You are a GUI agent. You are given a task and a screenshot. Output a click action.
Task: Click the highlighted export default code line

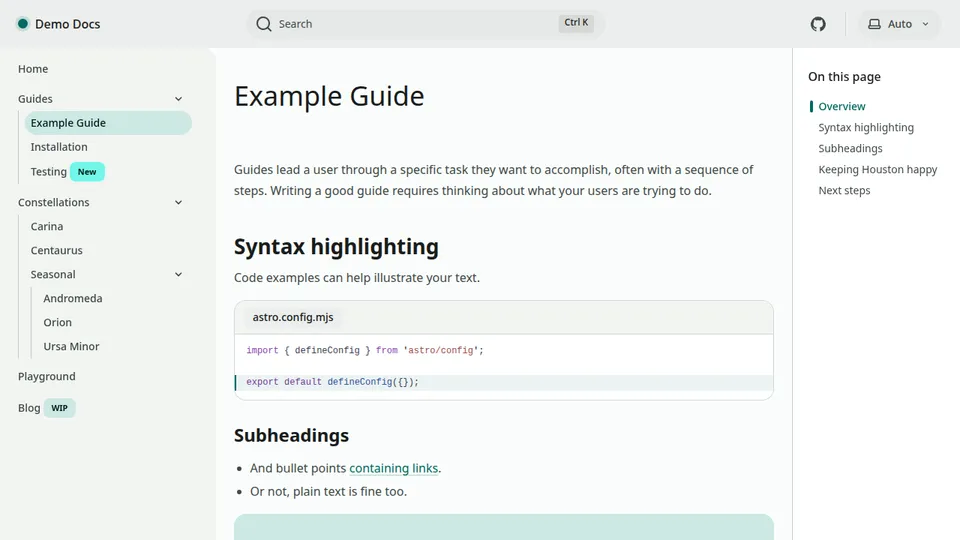click(503, 382)
